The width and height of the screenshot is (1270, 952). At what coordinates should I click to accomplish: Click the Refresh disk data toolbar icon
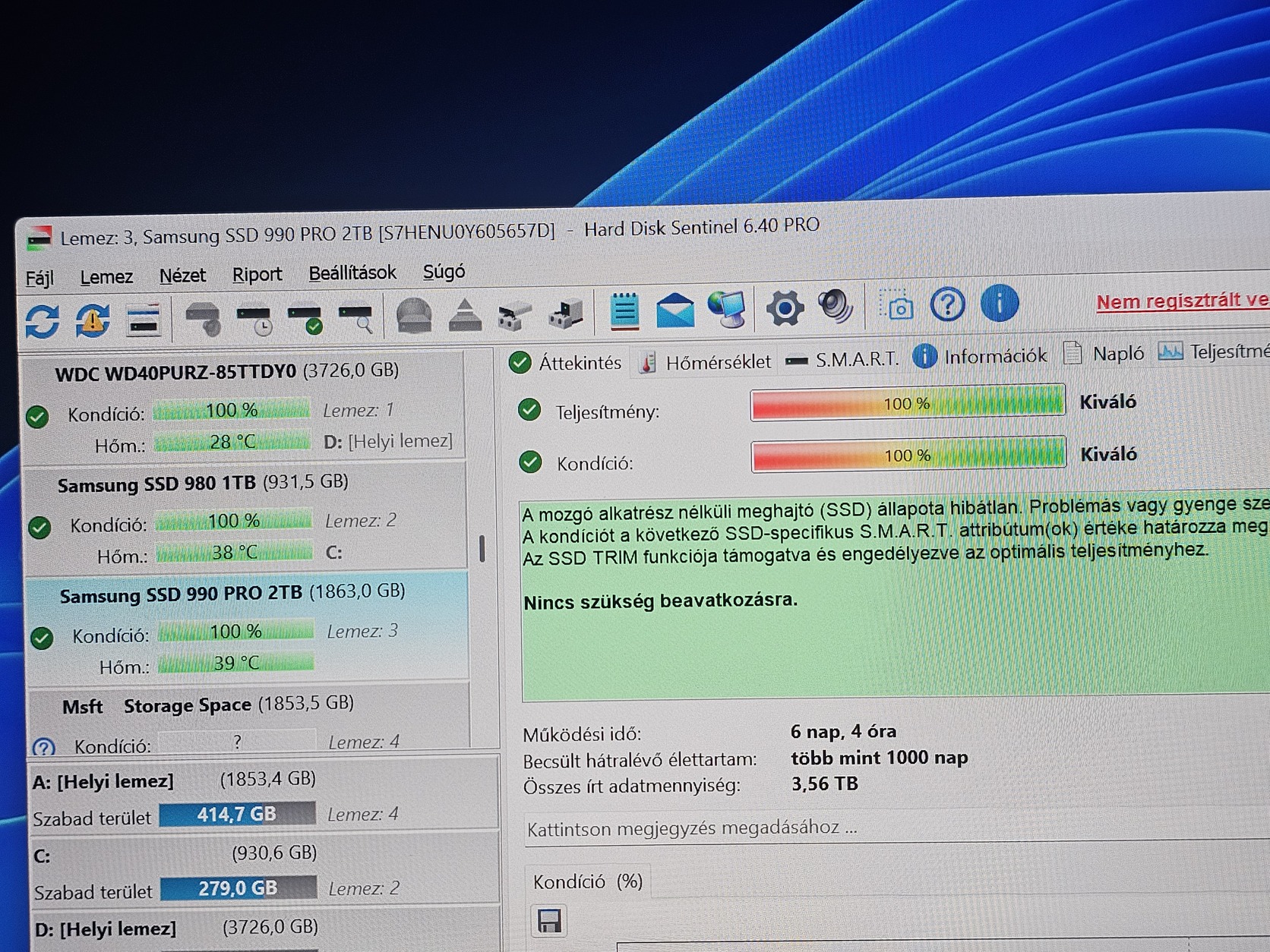(42, 322)
